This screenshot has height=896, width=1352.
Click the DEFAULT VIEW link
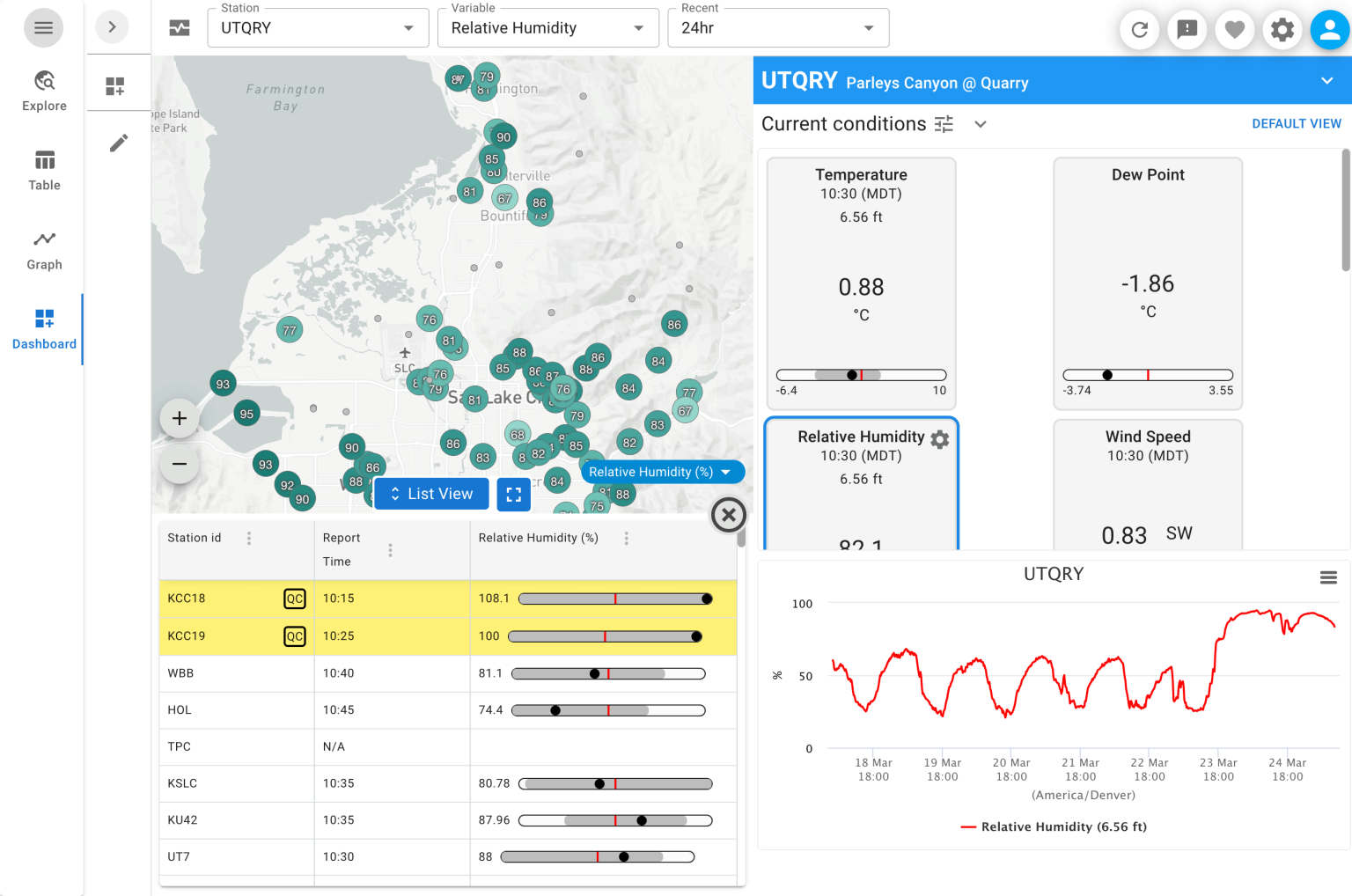click(x=1297, y=123)
